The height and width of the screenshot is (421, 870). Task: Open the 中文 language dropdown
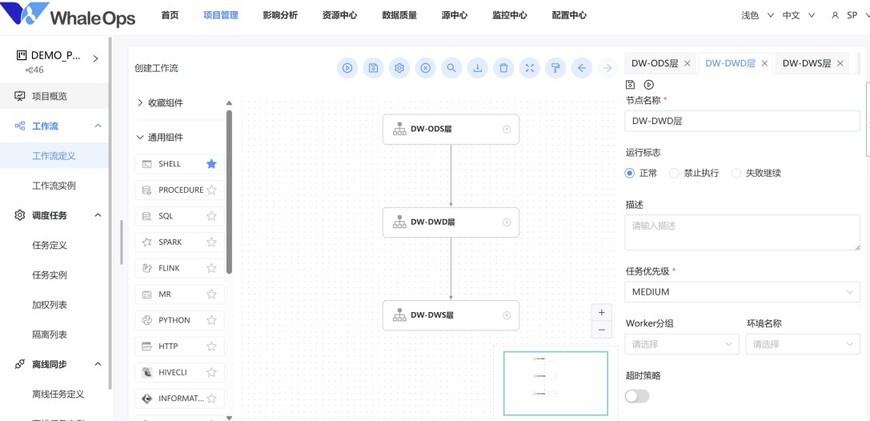pos(799,16)
